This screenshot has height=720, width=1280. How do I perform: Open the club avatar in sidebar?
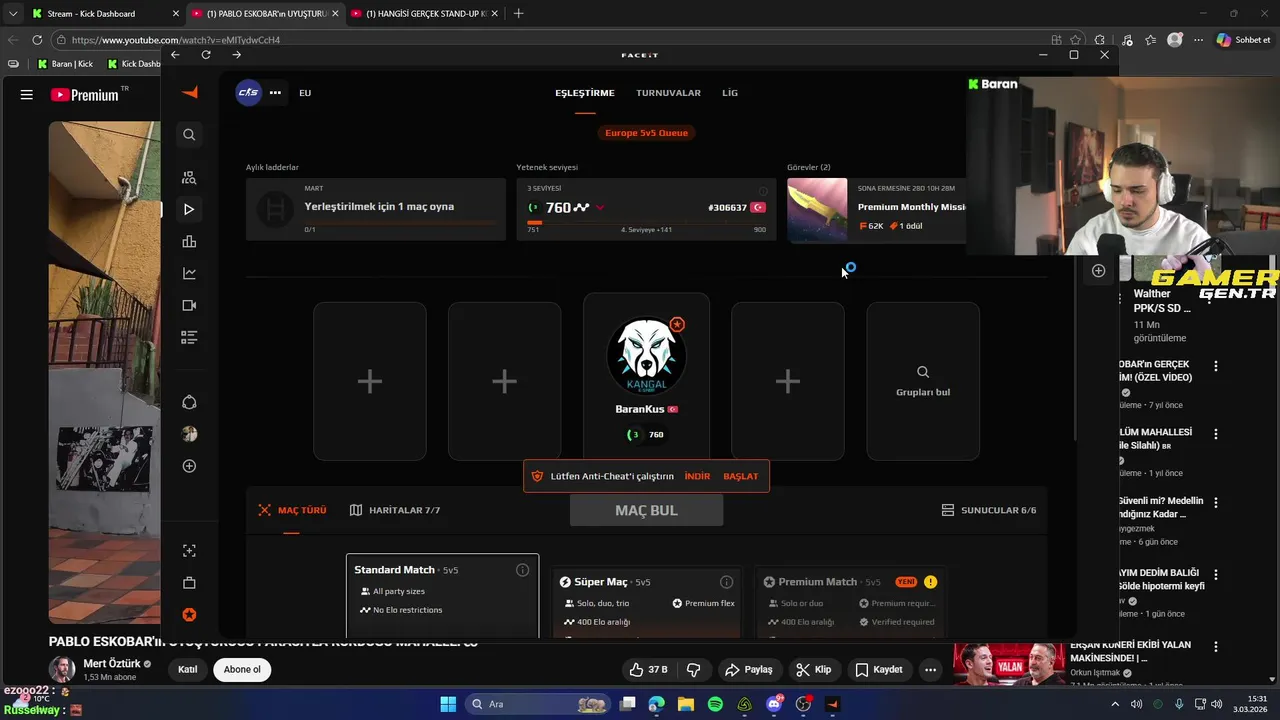point(189,434)
